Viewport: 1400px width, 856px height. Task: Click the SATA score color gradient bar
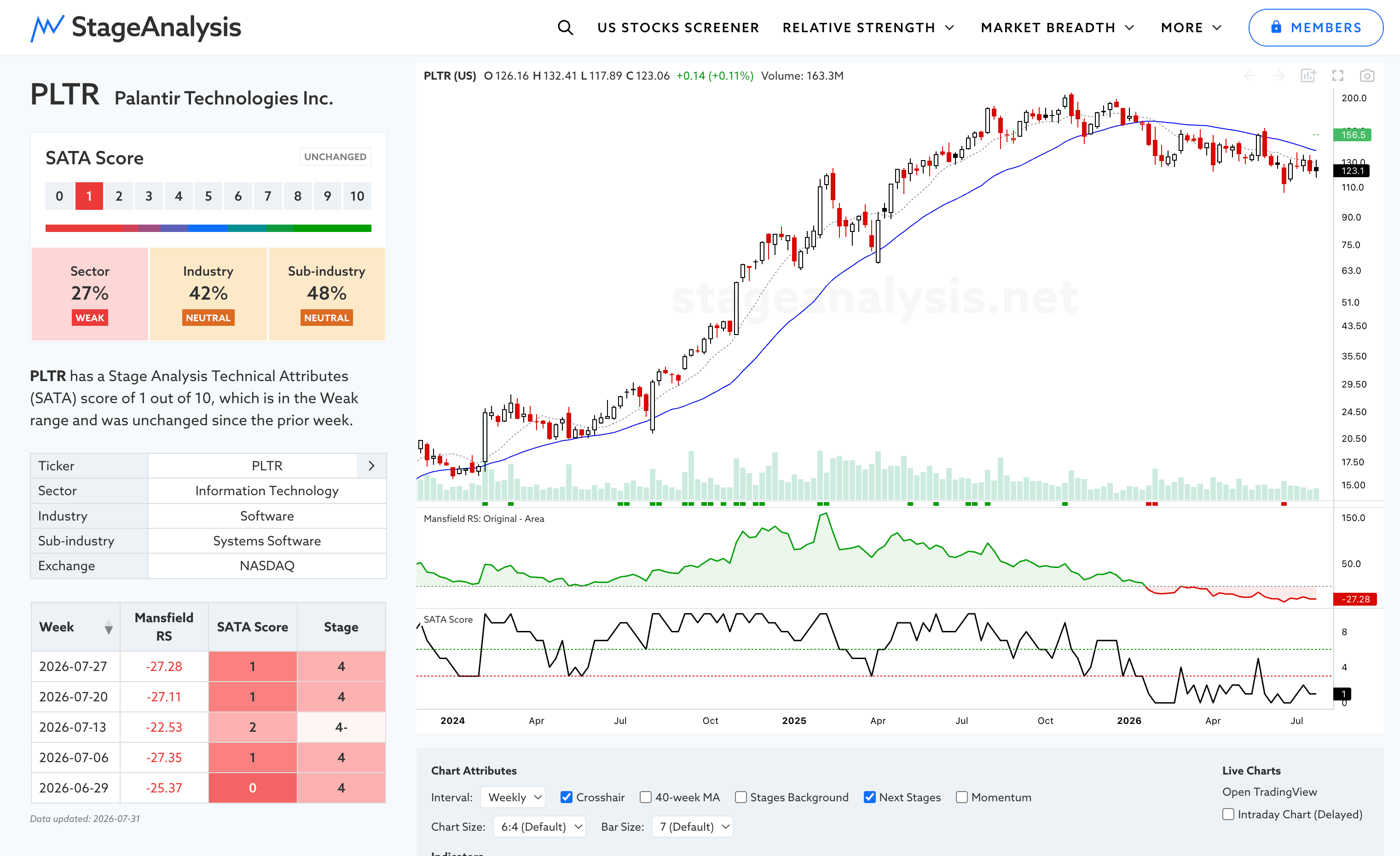(208, 228)
